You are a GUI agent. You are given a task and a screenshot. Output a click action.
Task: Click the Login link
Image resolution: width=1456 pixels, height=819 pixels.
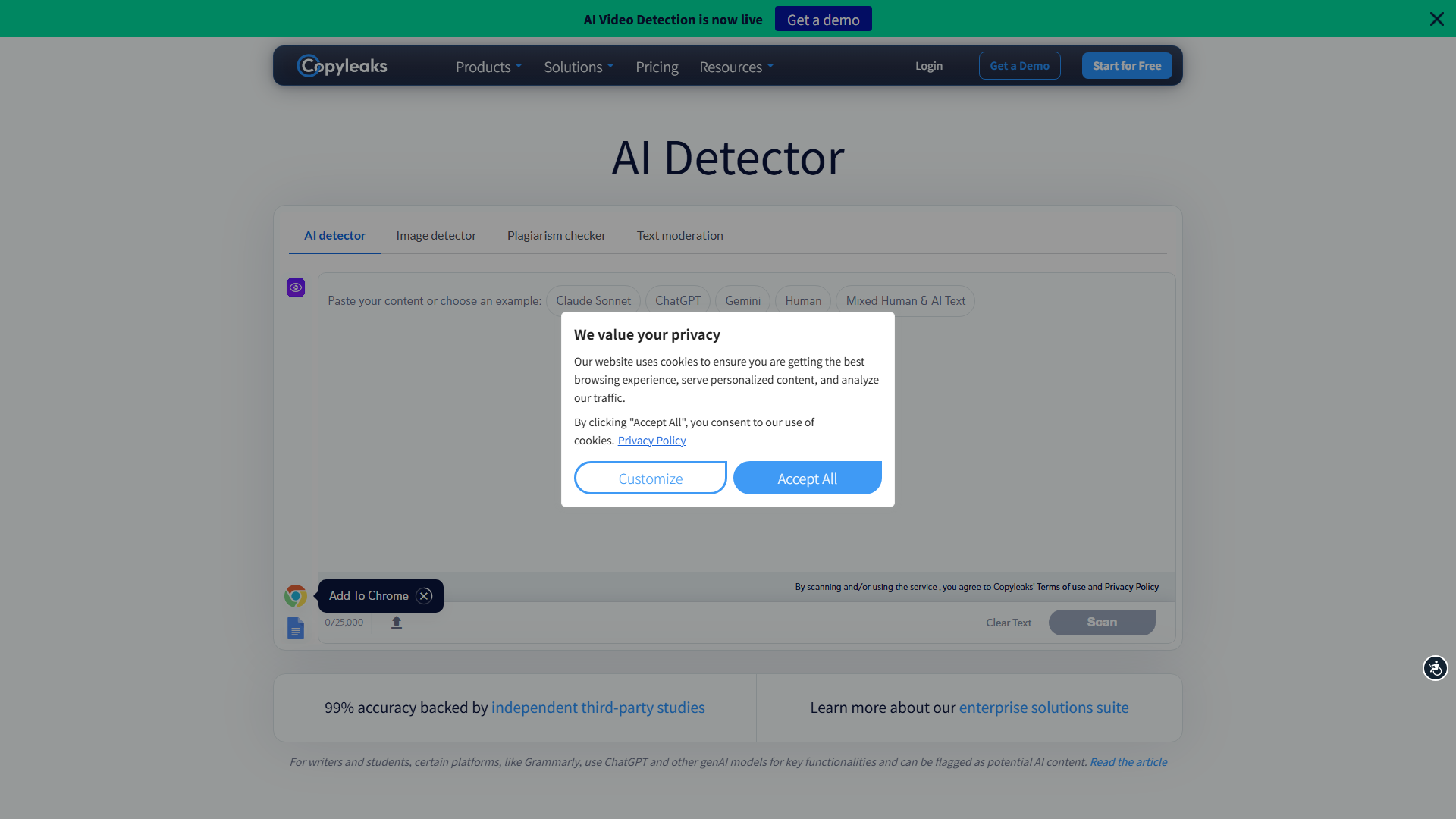pyautogui.click(x=929, y=66)
